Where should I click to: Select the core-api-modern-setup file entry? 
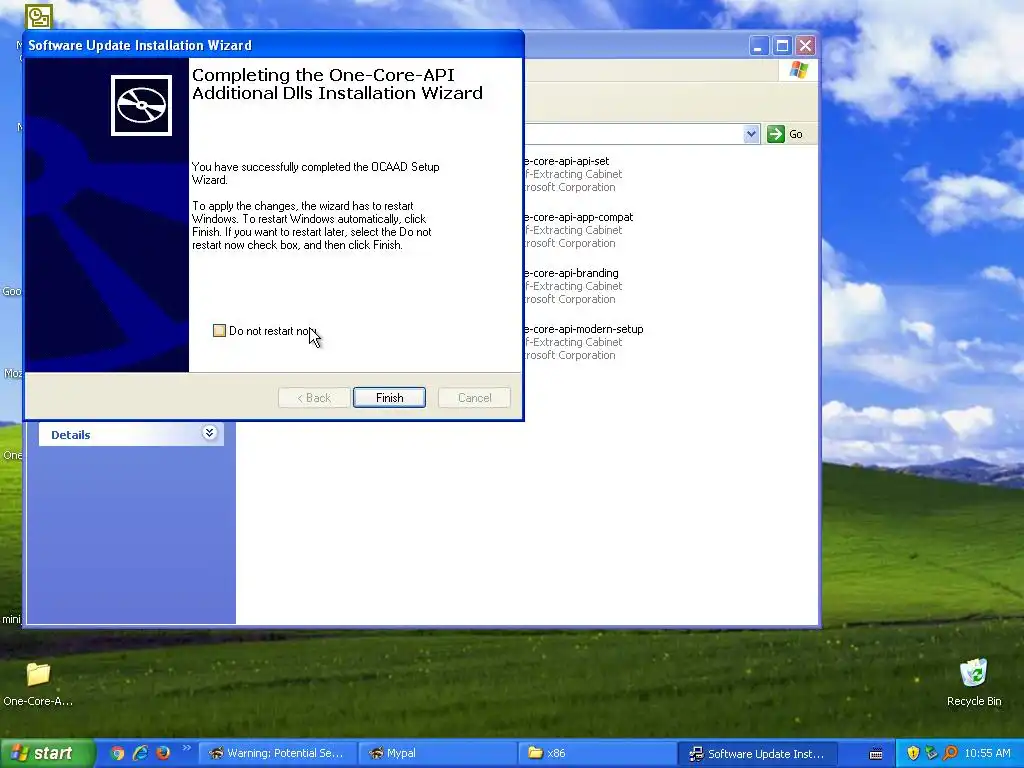tap(584, 342)
